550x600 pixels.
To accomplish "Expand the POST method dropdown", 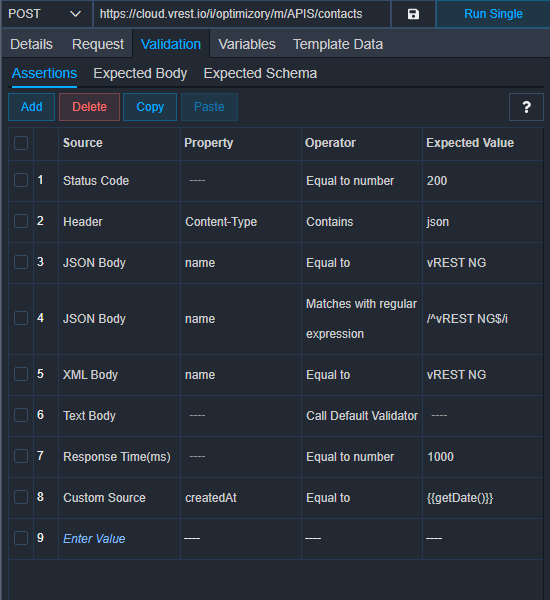I will [46, 14].
